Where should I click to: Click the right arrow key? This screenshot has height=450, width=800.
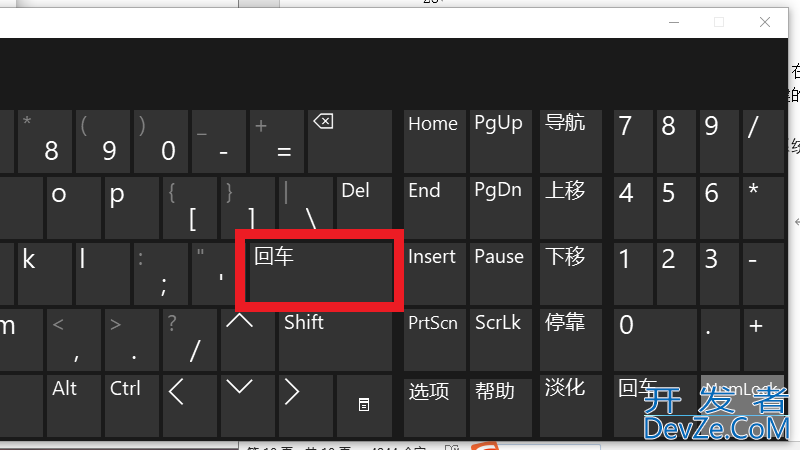point(306,406)
